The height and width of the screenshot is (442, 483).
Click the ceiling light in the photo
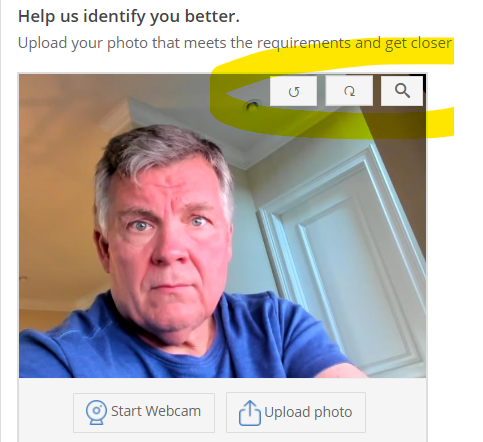click(x=252, y=105)
